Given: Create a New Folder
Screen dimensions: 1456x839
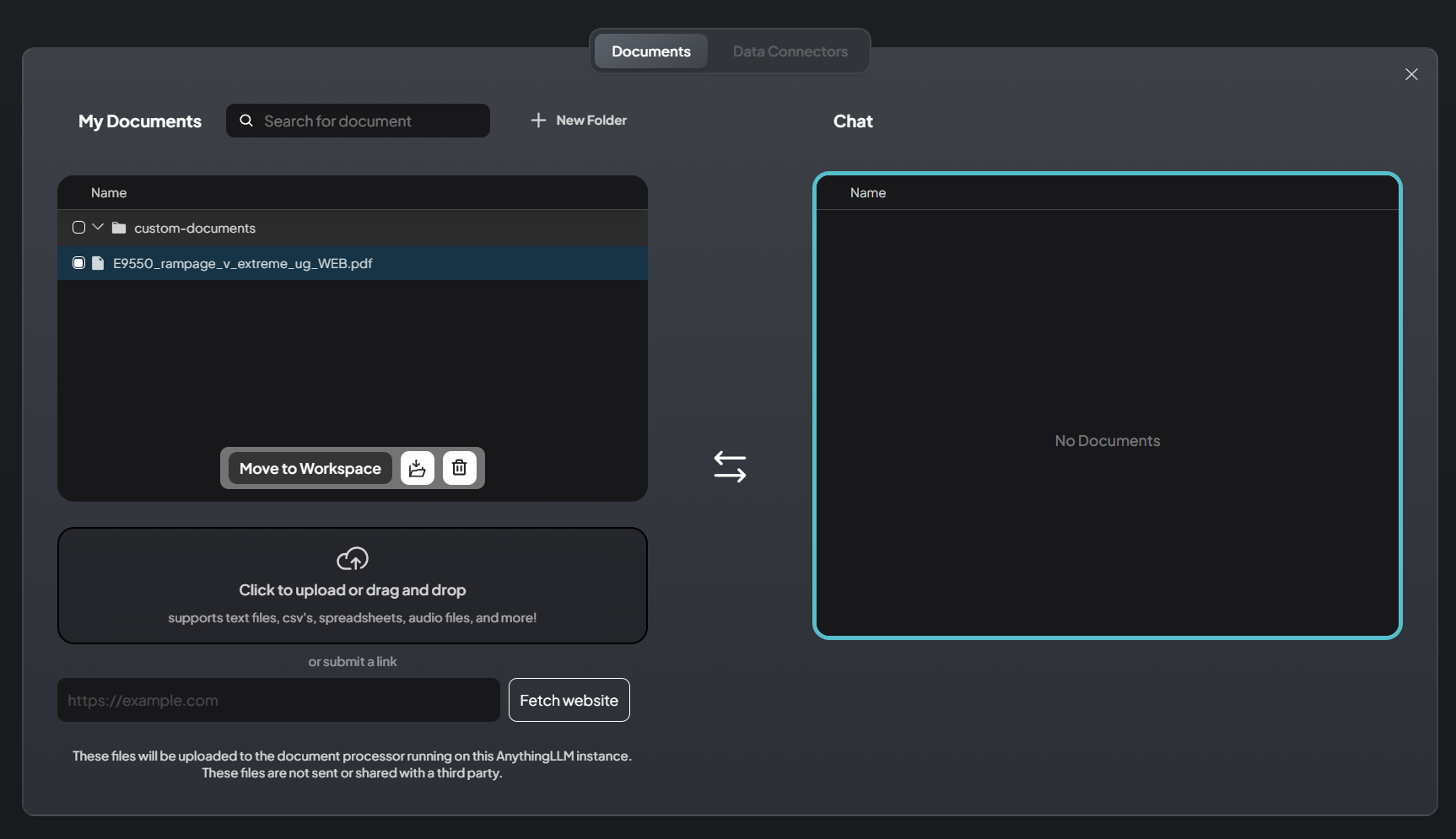Looking at the screenshot, I should click(x=579, y=121).
